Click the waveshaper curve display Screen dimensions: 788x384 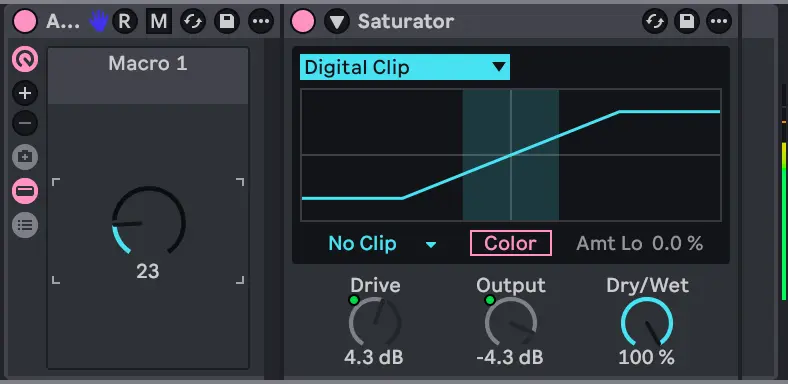click(511, 155)
